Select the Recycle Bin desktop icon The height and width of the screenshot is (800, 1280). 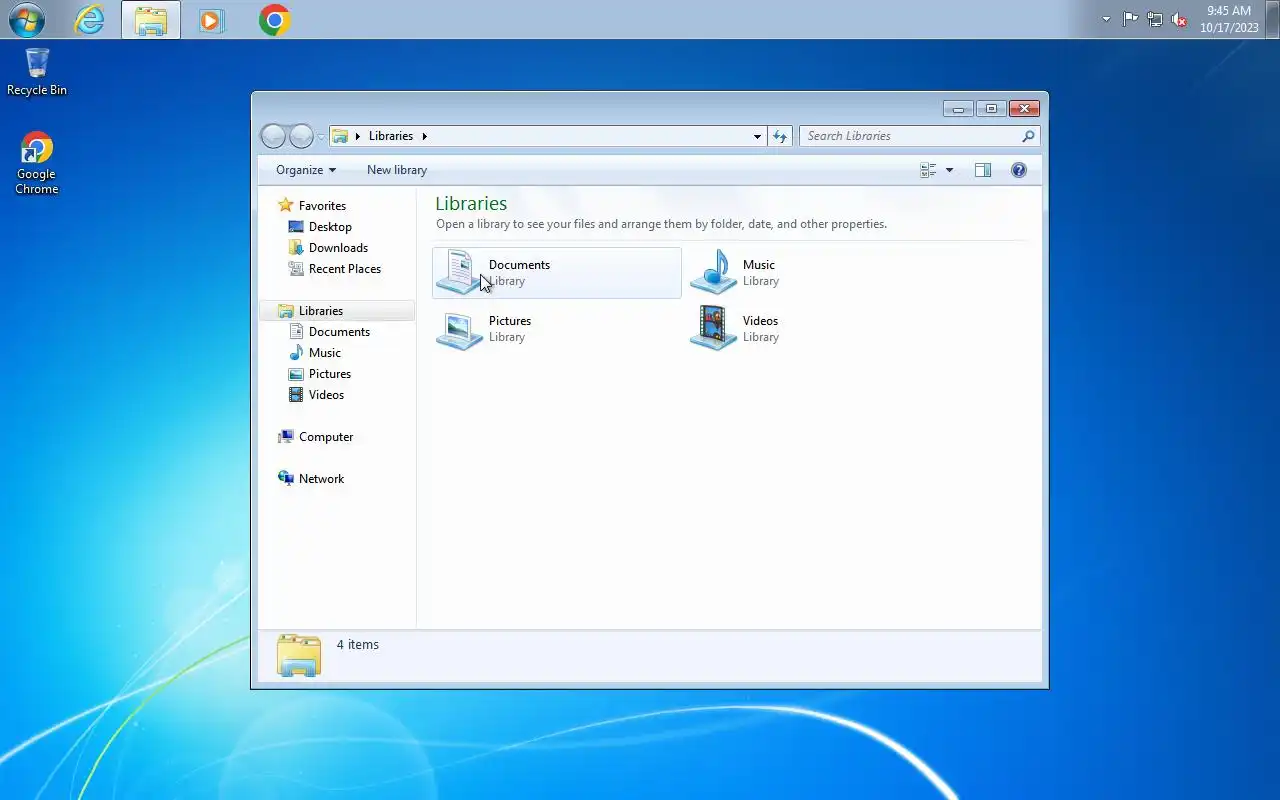point(37,72)
